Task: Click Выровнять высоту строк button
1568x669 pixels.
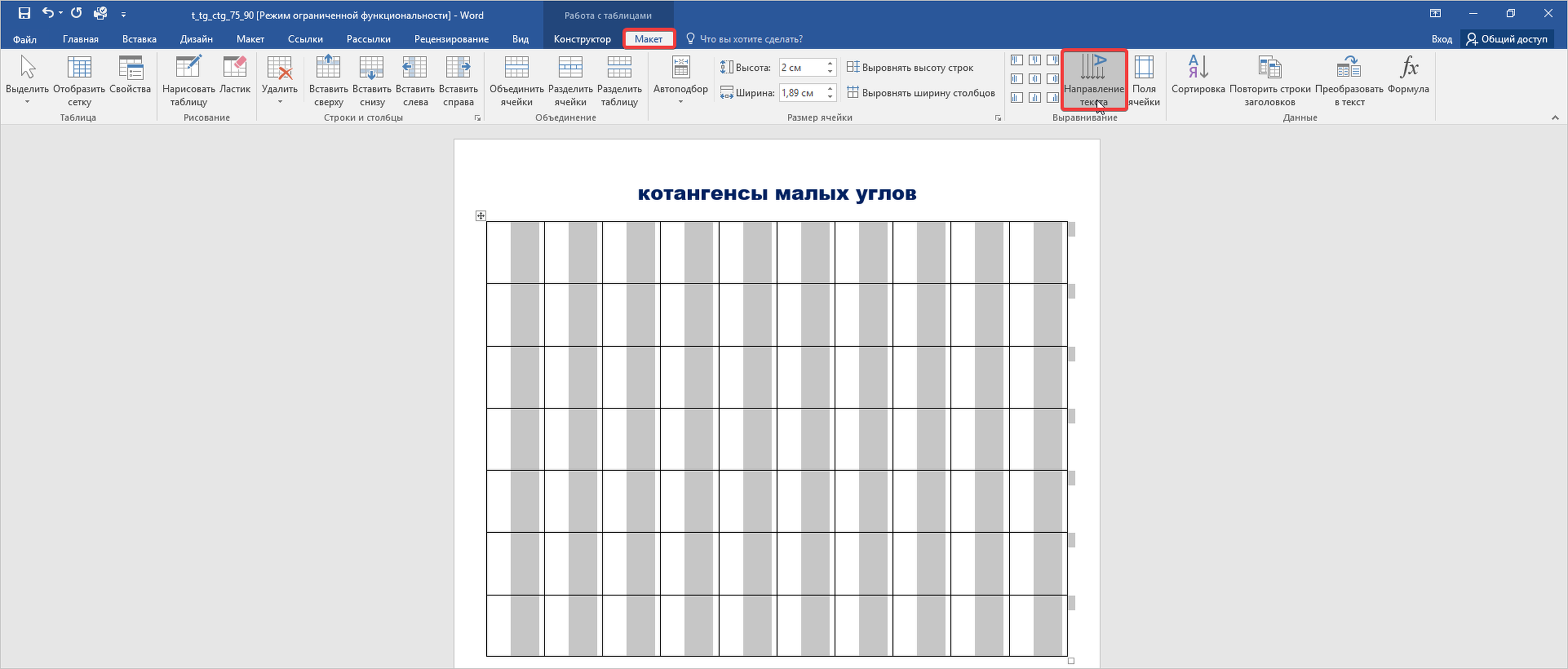Action: 910,68
